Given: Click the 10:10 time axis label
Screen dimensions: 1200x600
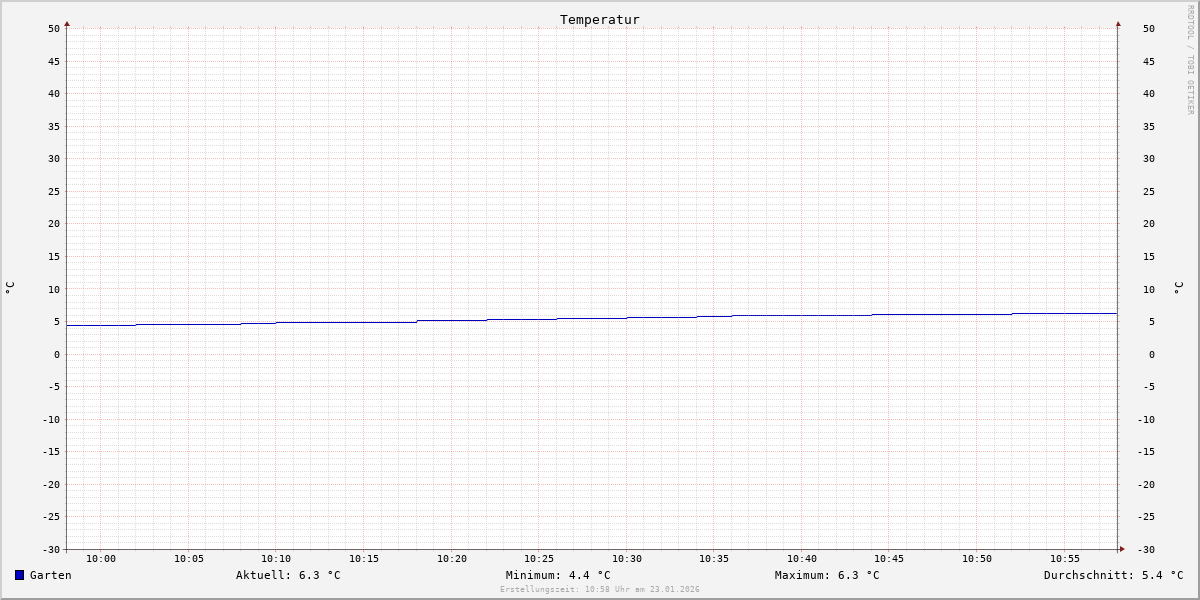Looking at the screenshot, I should (276, 559).
